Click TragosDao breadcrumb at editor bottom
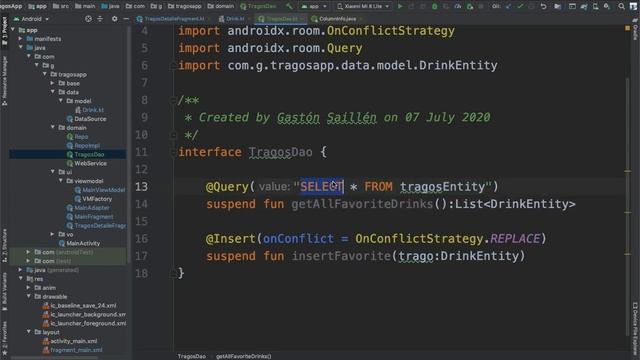640x360 pixels. 191,356
